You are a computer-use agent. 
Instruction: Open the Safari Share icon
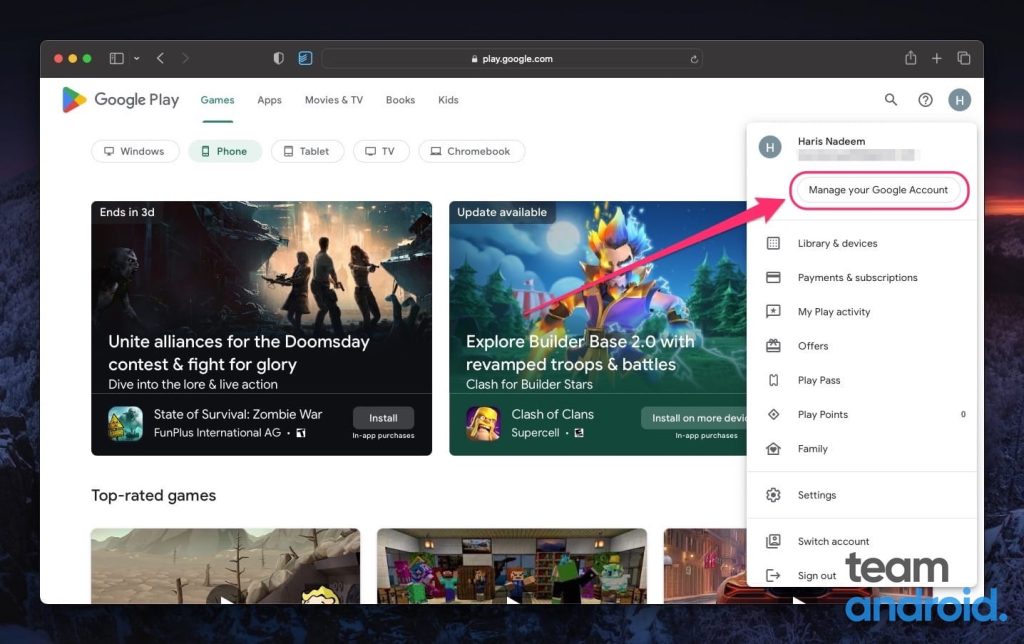coord(910,59)
